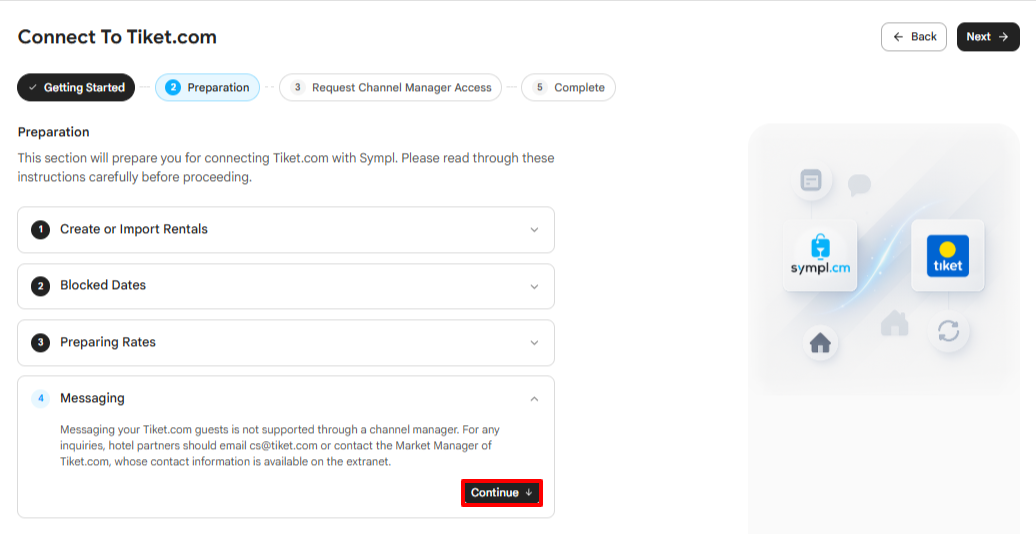Image resolution: width=1036 pixels, height=534 pixels.
Task: Click the Next button
Action: pos(988,37)
